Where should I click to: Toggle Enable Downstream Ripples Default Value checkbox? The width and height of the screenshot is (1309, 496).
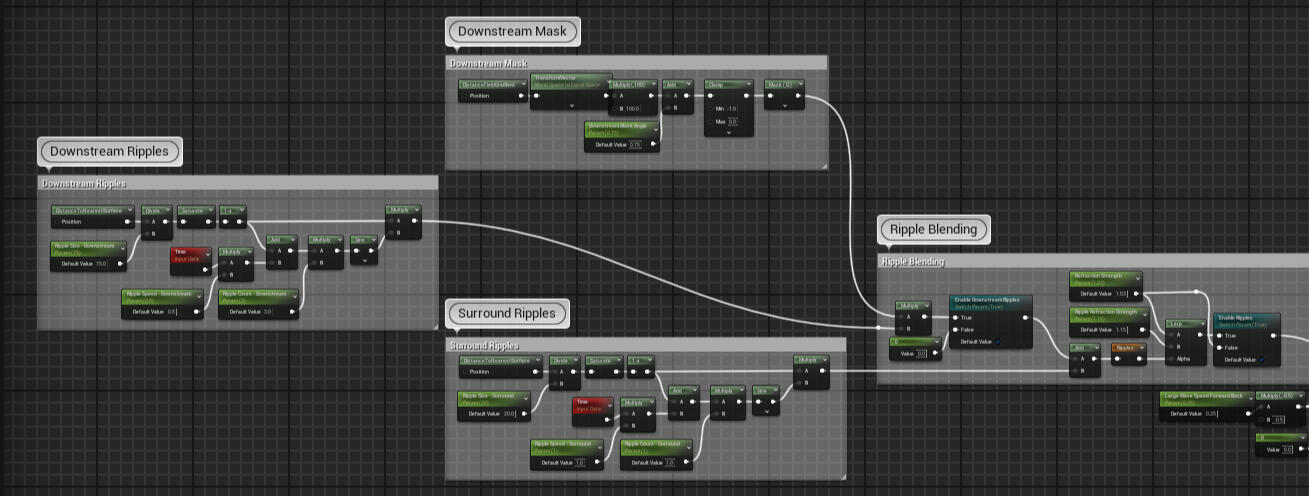click(998, 342)
